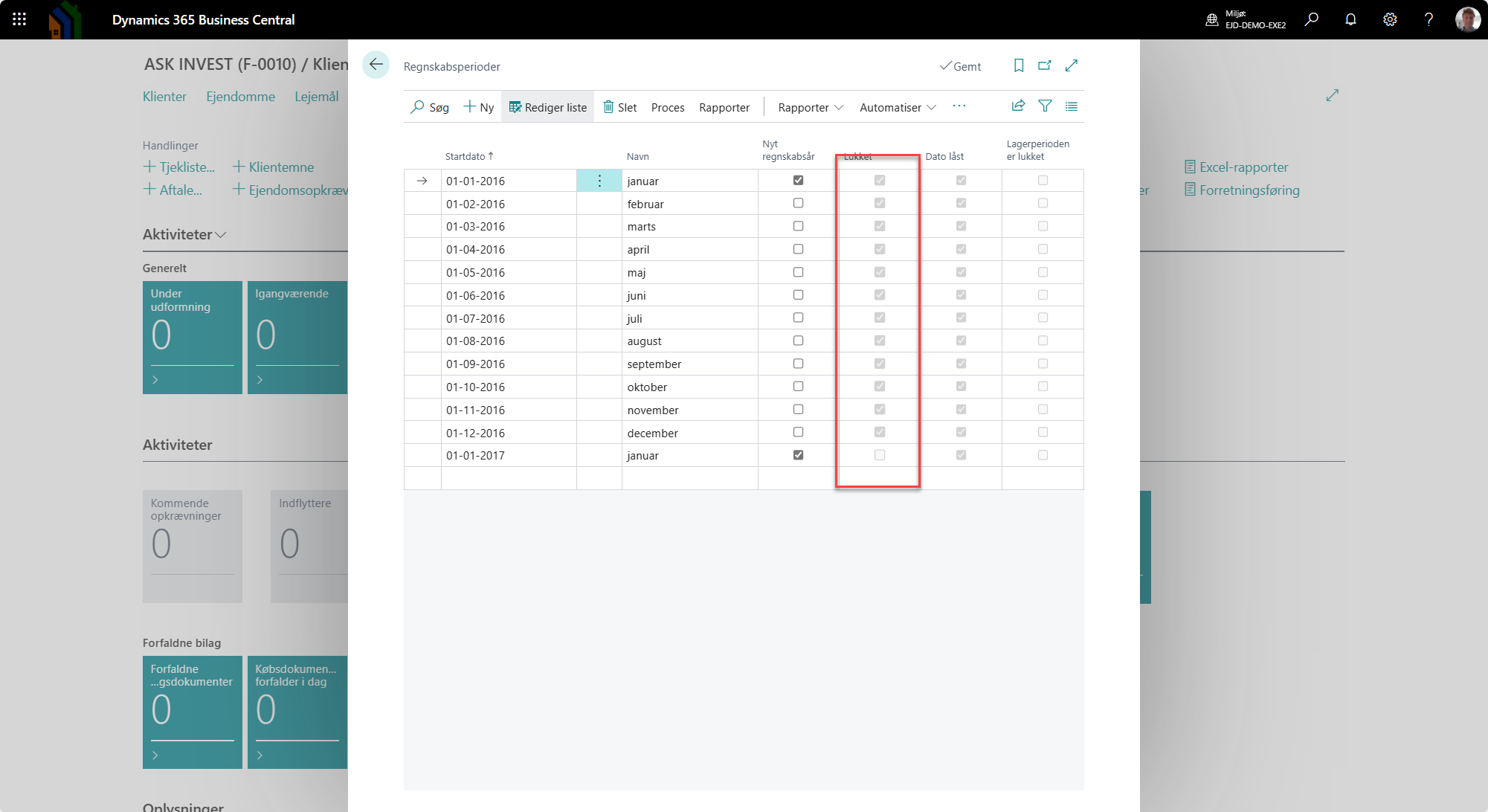
Task: Open the list layout options icon
Action: 1071,106
